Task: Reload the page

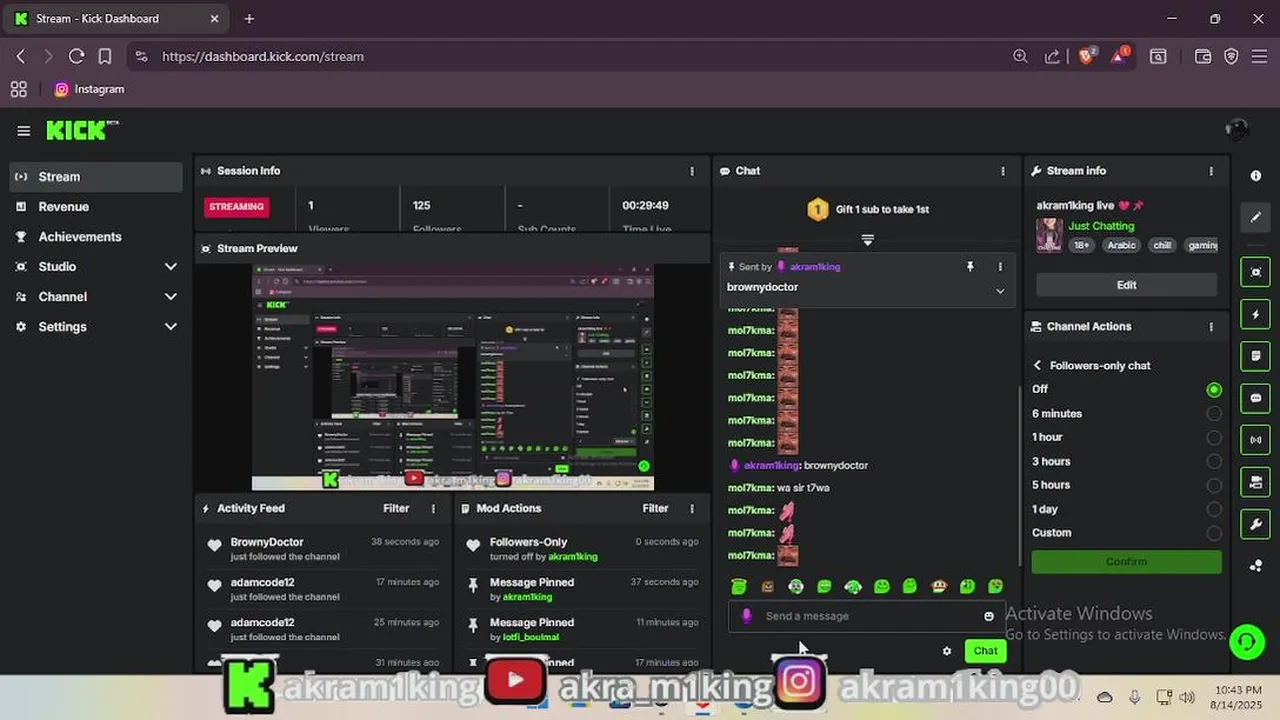Action: (x=76, y=57)
